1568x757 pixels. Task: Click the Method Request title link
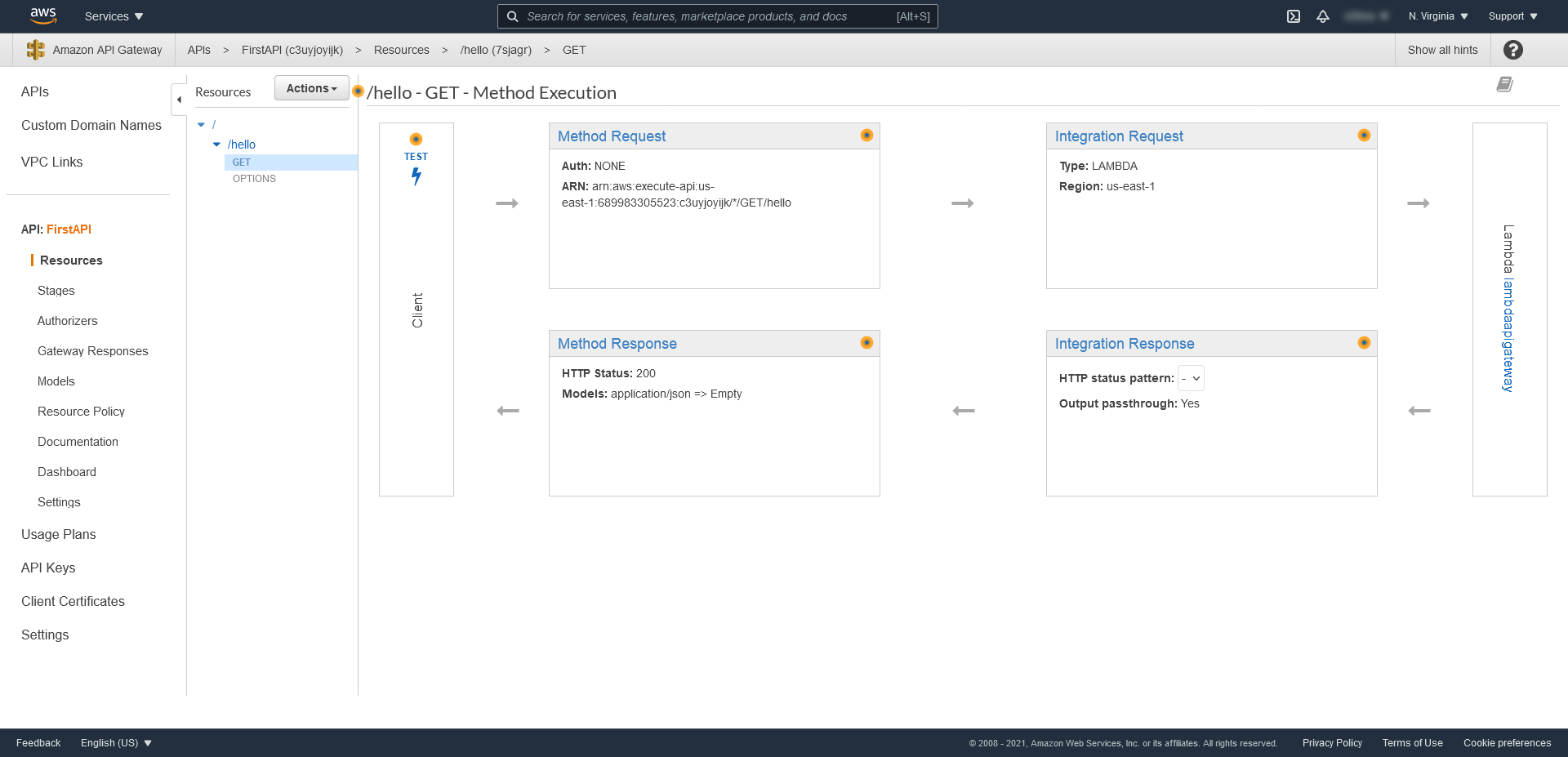point(612,136)
